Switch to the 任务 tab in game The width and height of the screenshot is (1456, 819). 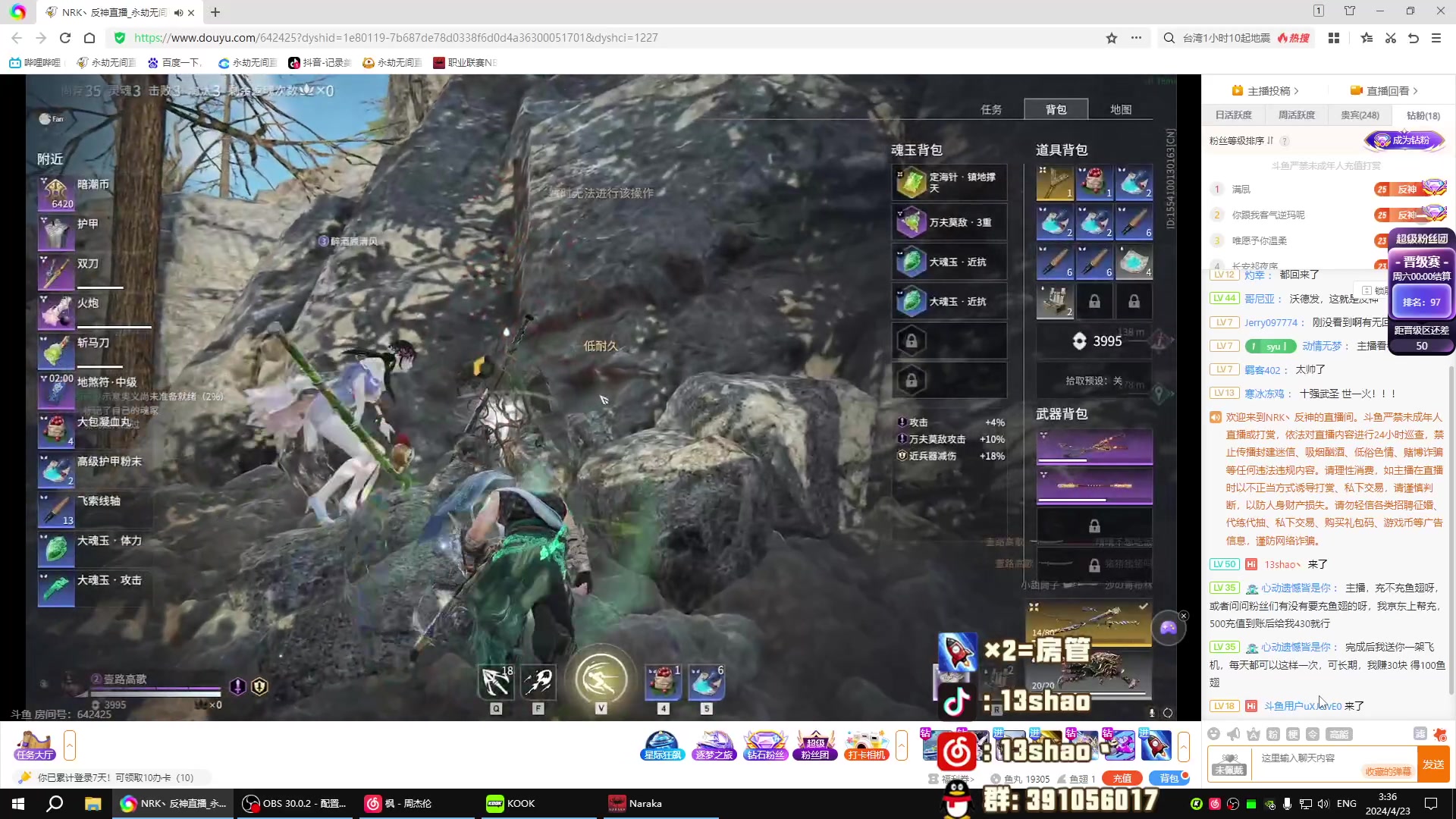click(x=991, y=109)
